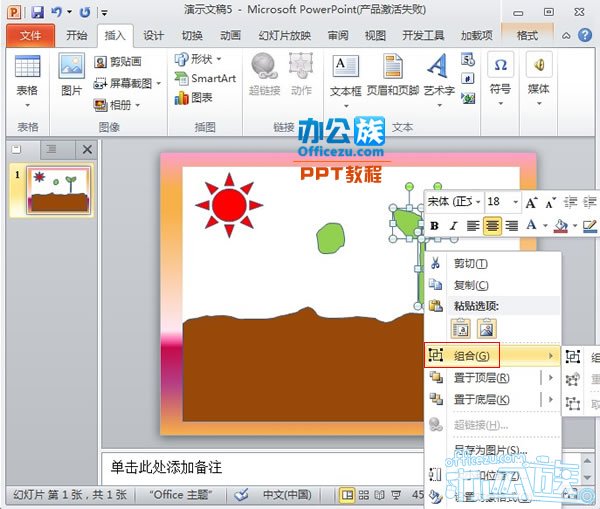Select 置于顶层(R) bring to front
Viewport: 600px width, 509px height.
(482, 378)
